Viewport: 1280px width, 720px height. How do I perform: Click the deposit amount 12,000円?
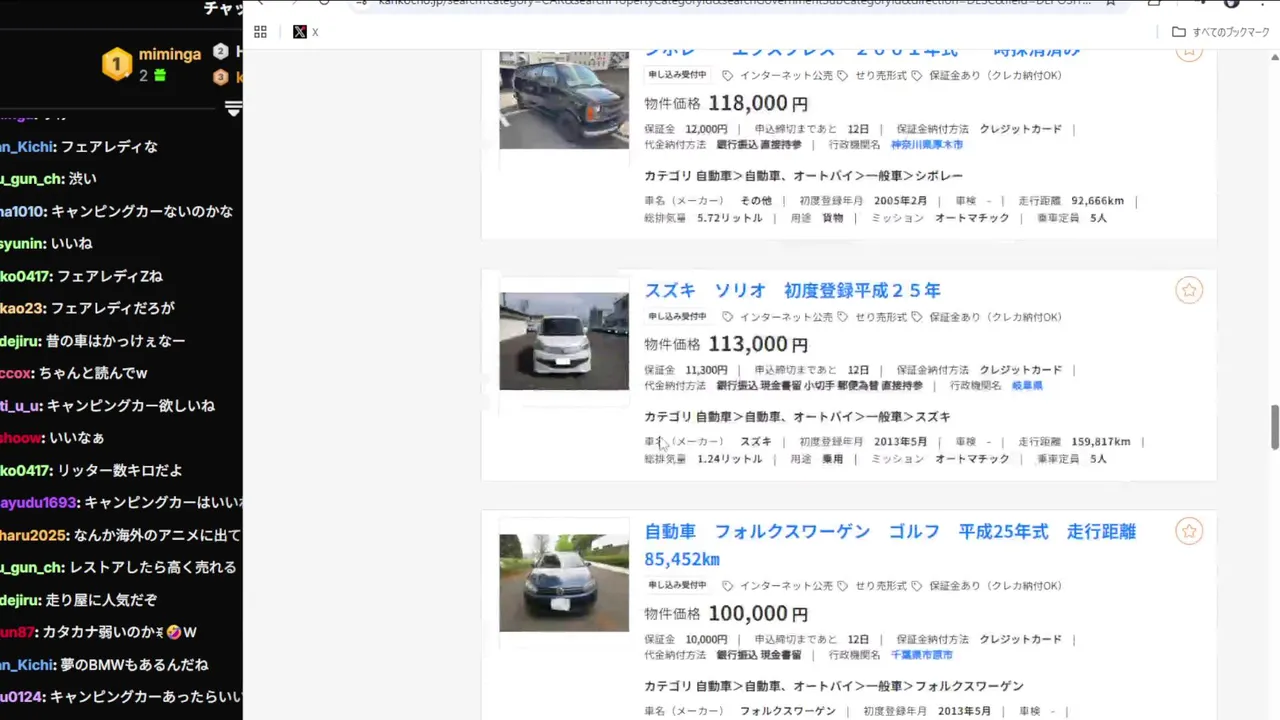706,129
